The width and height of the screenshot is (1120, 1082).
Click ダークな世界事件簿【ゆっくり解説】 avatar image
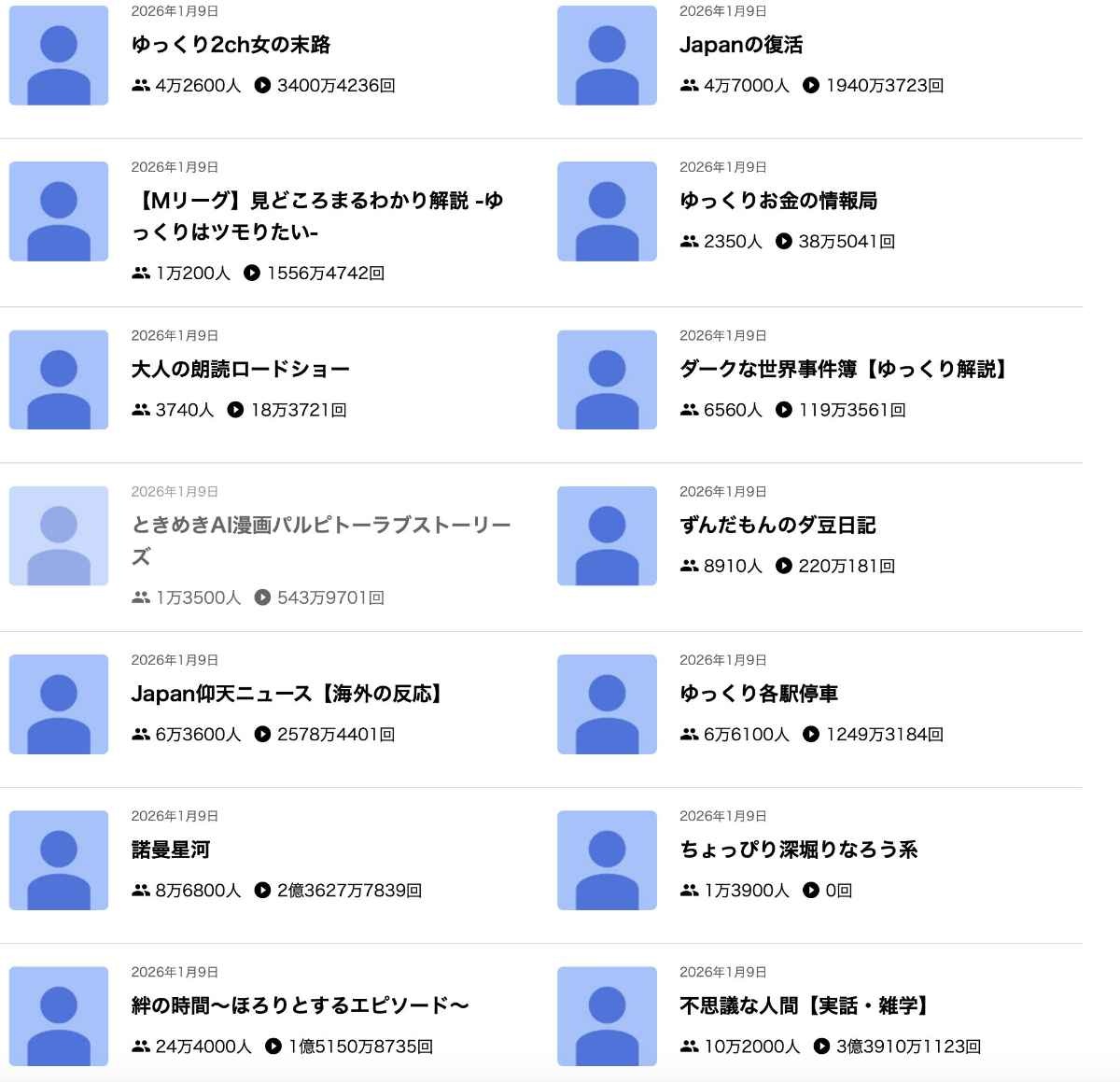(607, 379)
